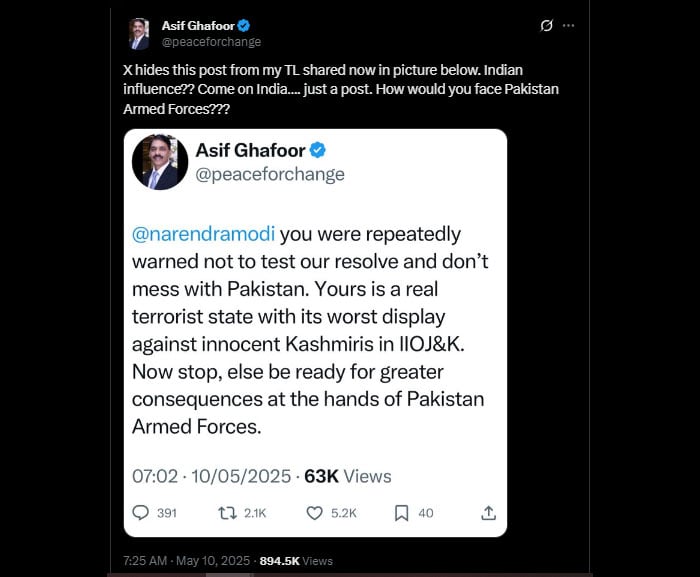Open the three-dot more options menu

click(568, 25)
